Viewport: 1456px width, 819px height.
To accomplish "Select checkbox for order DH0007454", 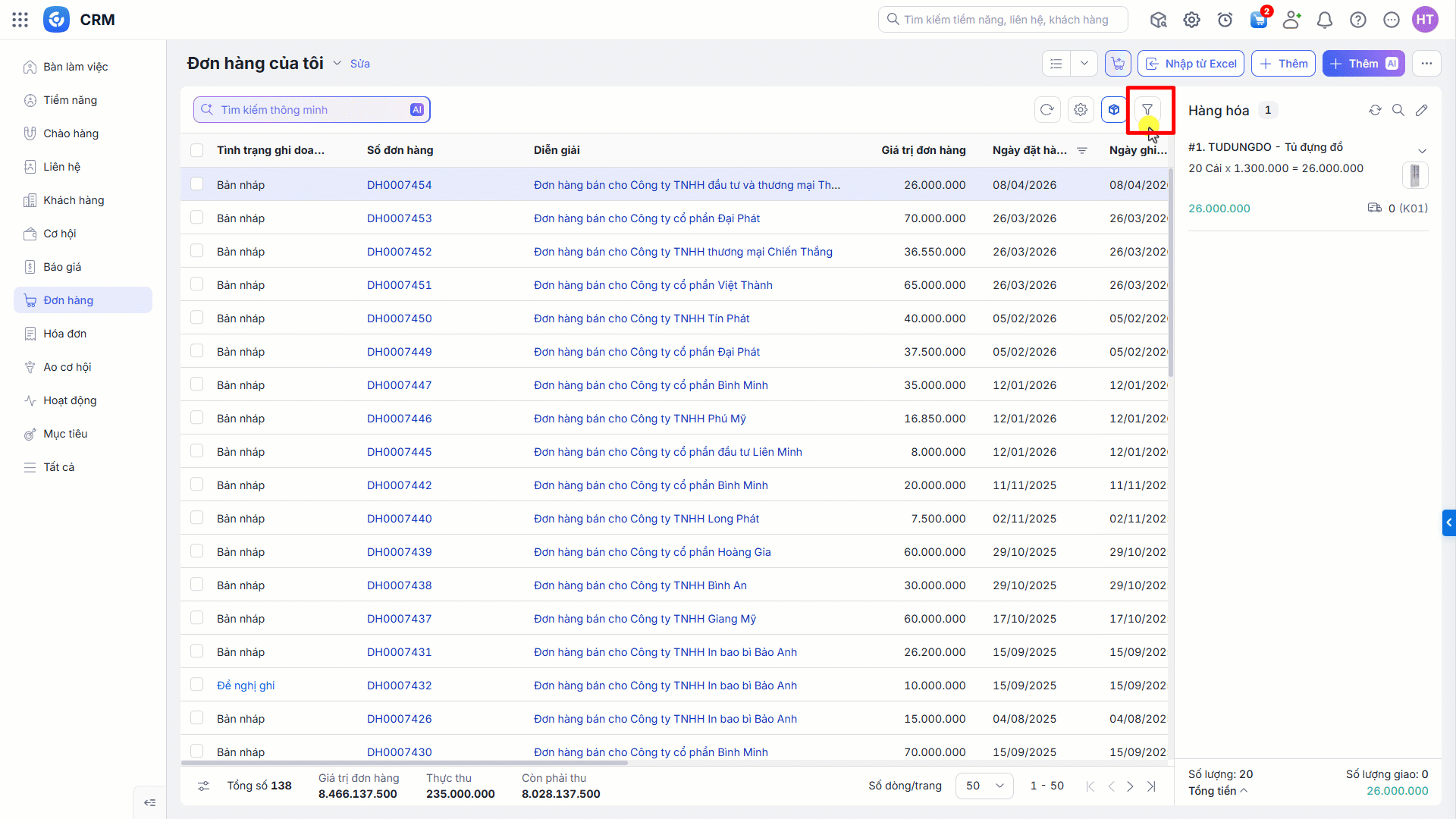I will [x=197, y=184].
